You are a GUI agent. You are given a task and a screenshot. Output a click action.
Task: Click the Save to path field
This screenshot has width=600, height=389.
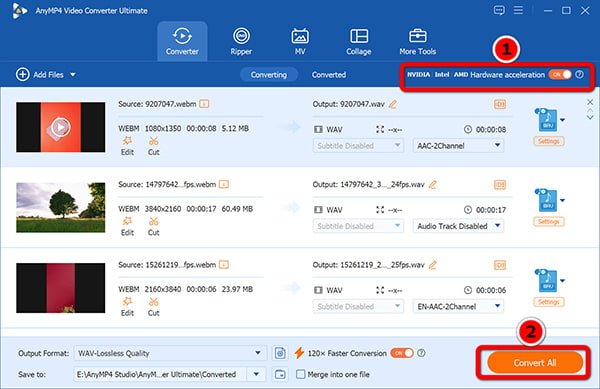pyautogui.click(x=161, y=374)
